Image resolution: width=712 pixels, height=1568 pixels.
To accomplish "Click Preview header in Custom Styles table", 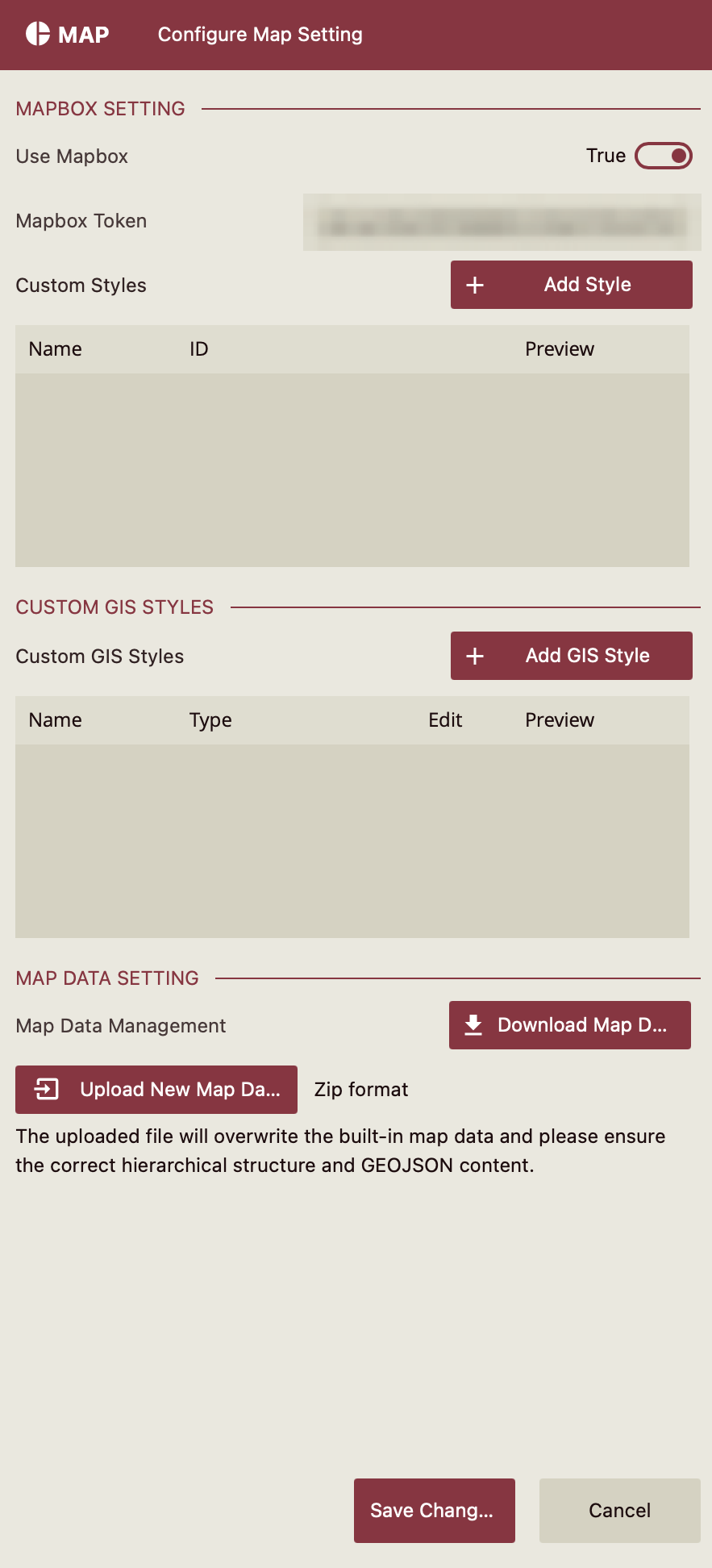I will point(560,349).
